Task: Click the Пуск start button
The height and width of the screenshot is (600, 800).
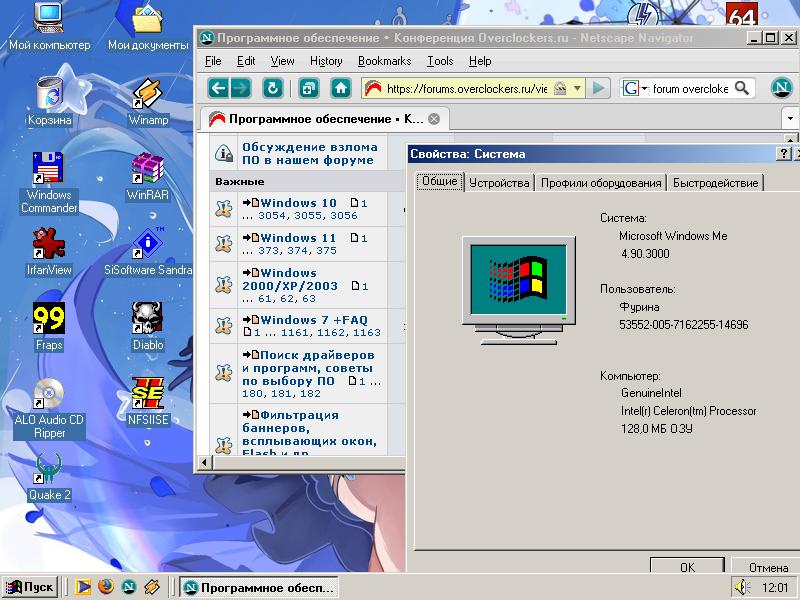Action: coord(30,587)
